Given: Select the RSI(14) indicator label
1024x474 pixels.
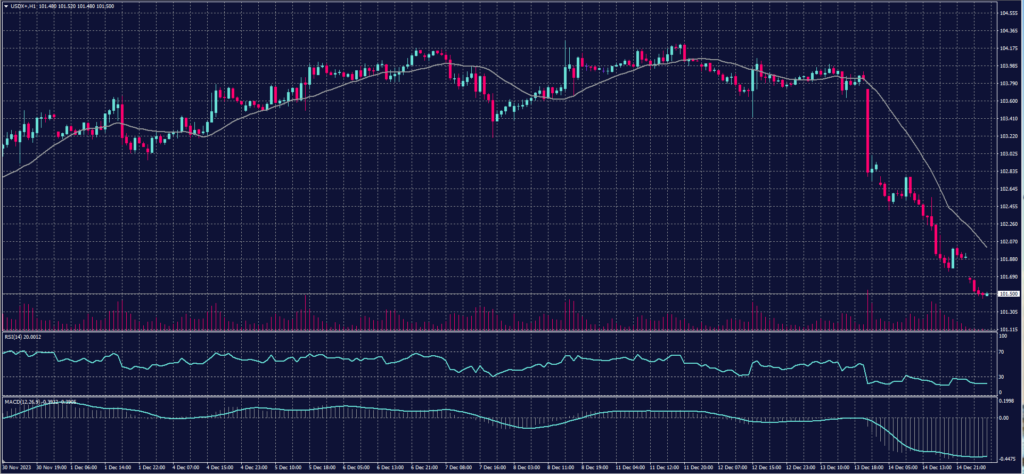Looking at the screenshot, I should [22, 337].
